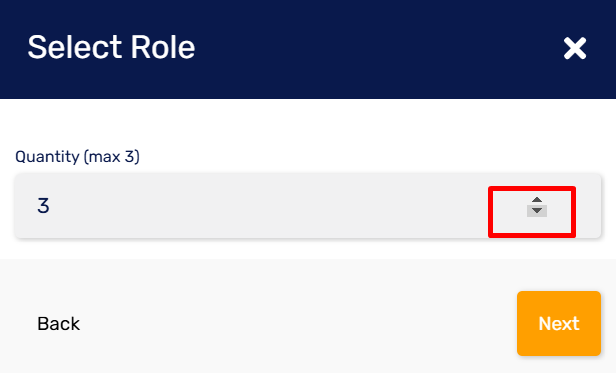Image resolution: width=616 pixels, height=373 pixels.
Task: Click the dark blue header bar
Action: coord(308,49)
